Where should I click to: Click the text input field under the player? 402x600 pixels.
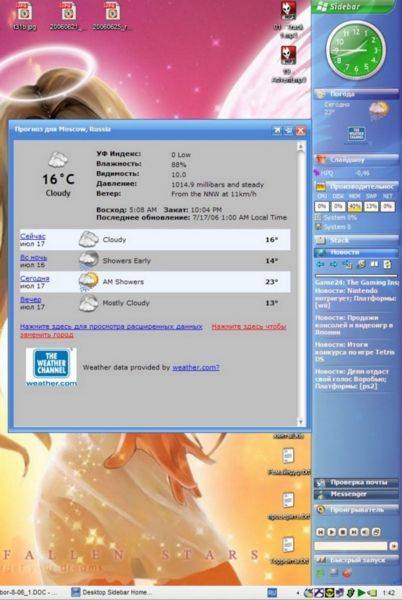(351, 546)
